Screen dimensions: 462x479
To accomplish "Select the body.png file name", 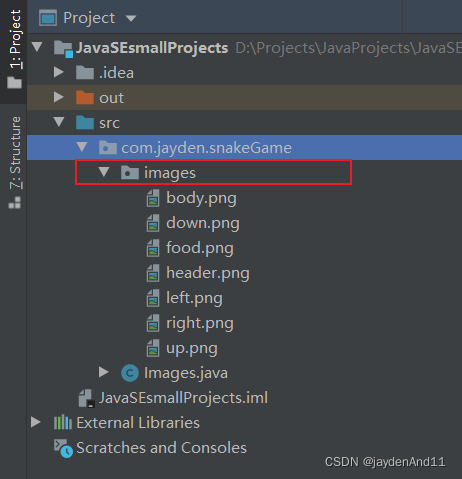I will 201,198.
